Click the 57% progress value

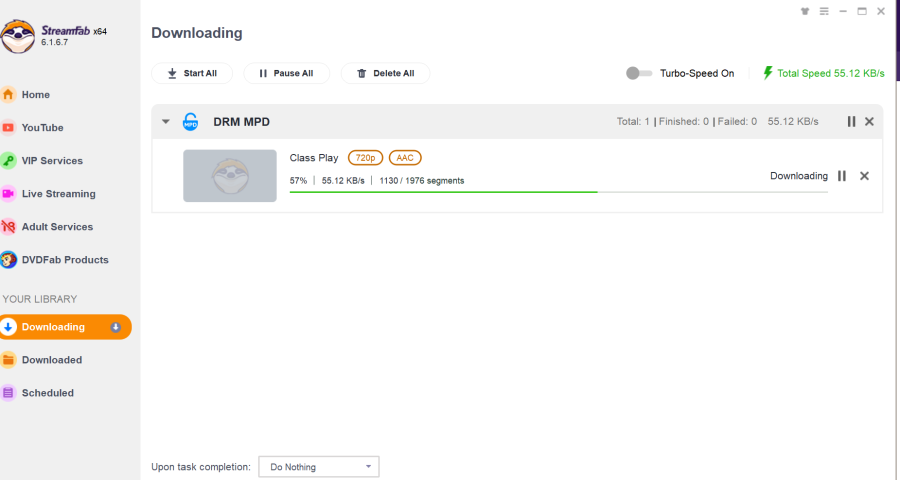click(298, 180)
